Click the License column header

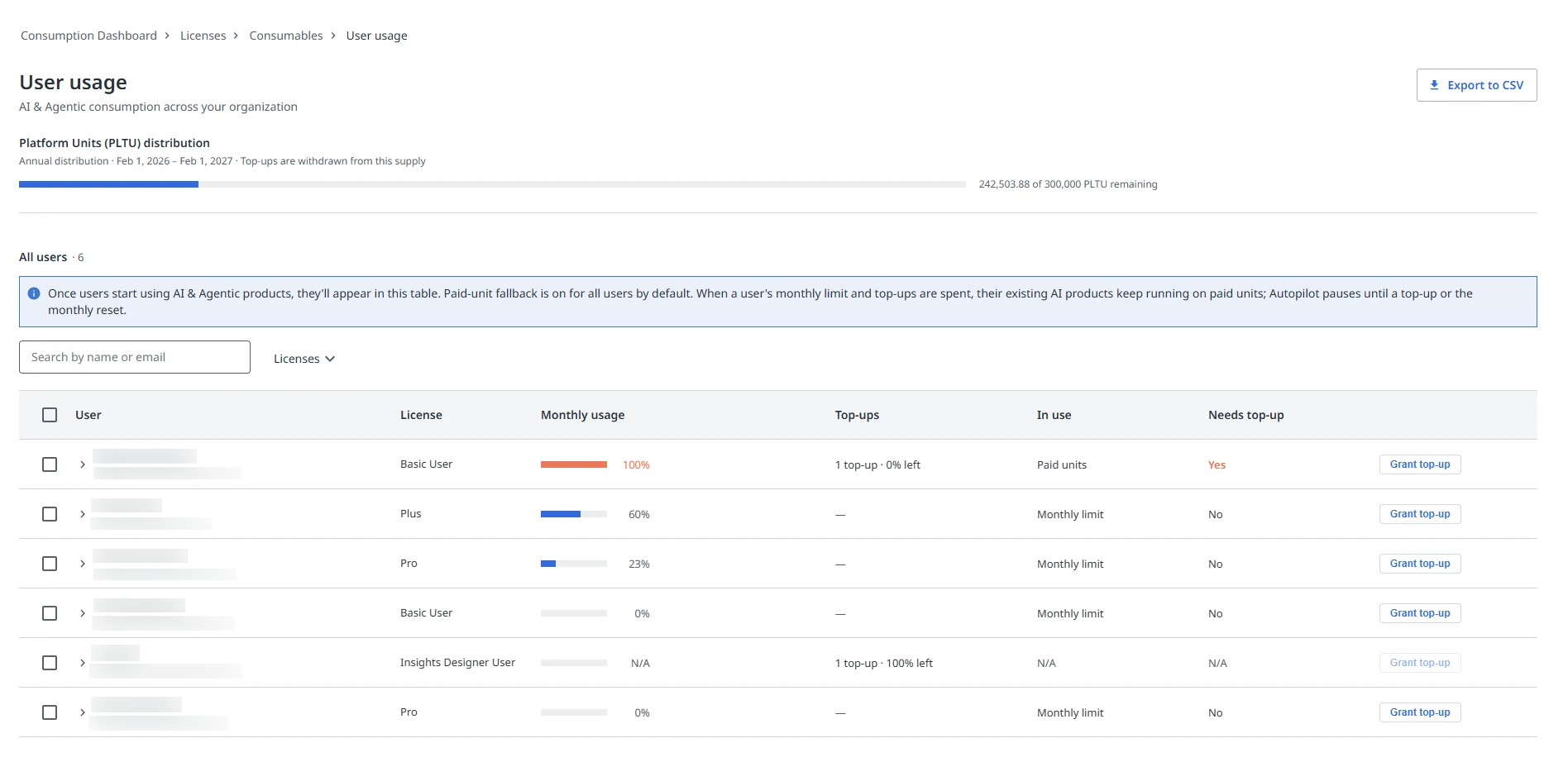pyautogui.click(x=421, y=415)
